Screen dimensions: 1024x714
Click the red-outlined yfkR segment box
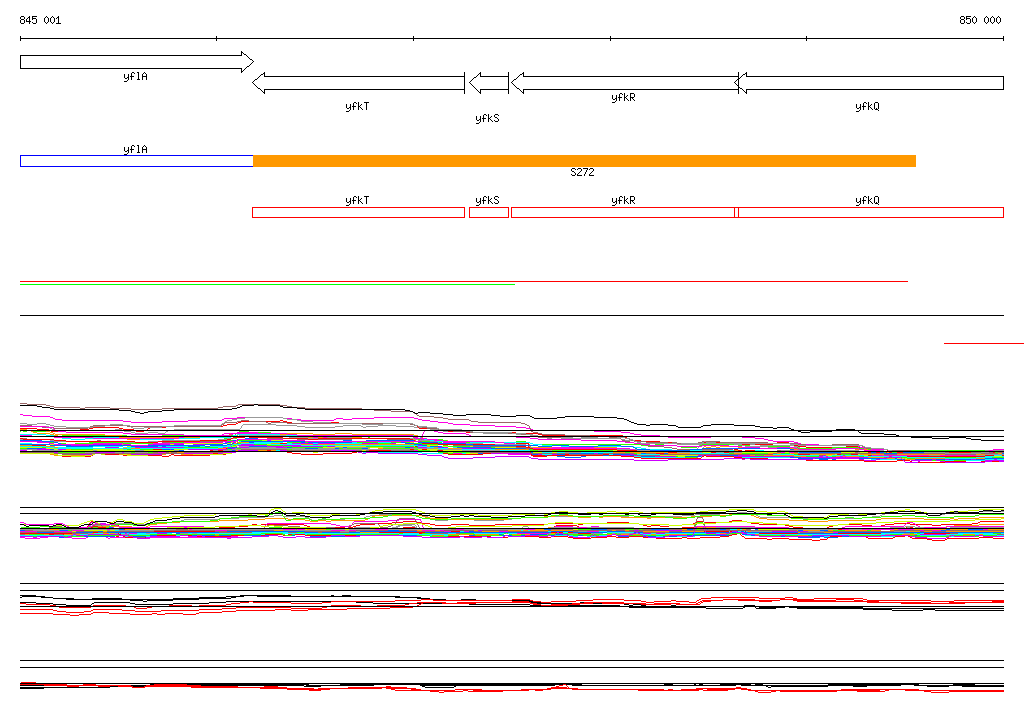pos(623,212)
